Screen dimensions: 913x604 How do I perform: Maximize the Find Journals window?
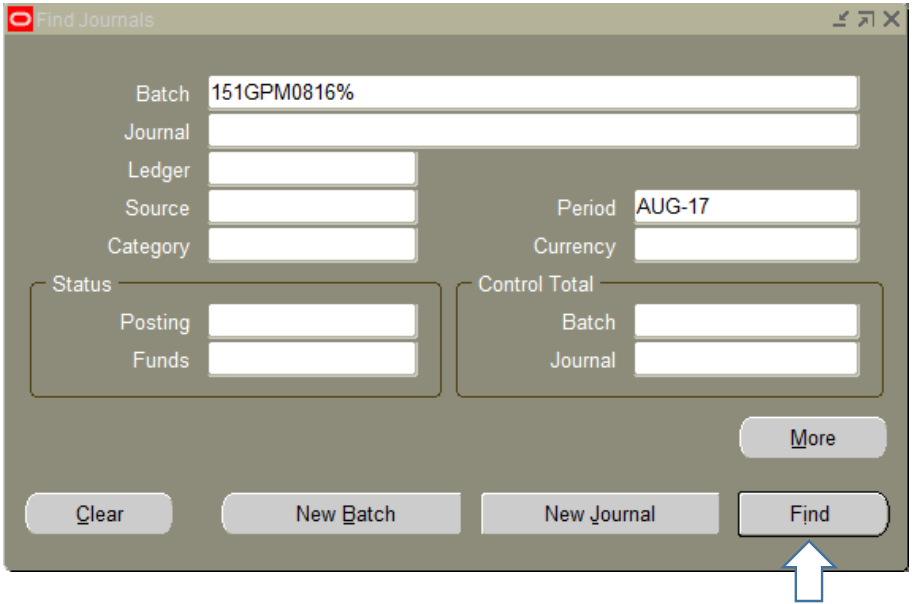pos(866,20)
